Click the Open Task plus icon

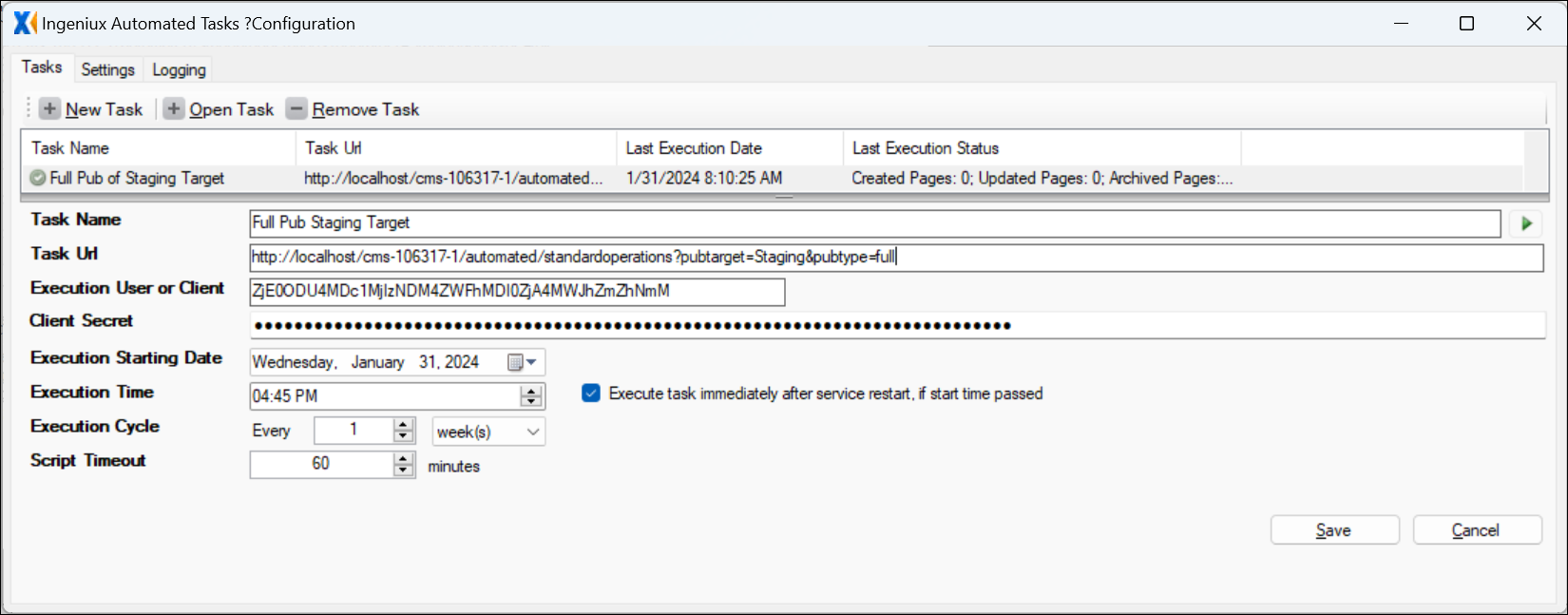(174, 109)
